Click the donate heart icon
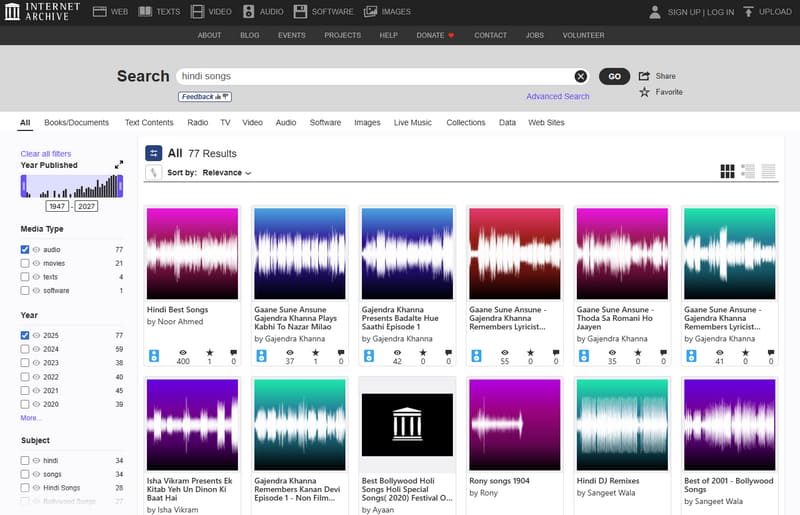 pos(451,35)
